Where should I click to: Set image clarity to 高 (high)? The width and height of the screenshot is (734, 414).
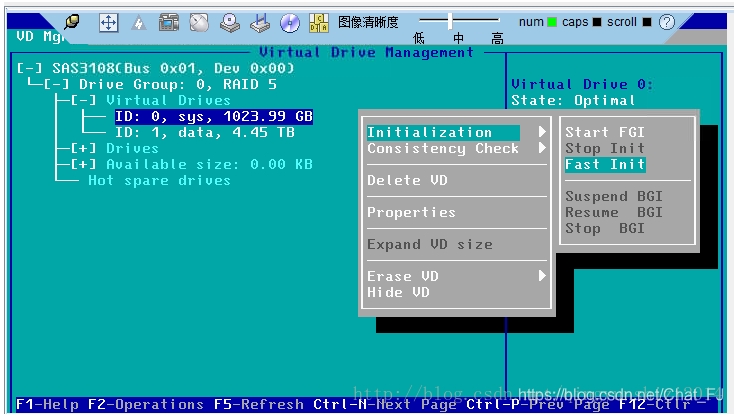[497, 38]
